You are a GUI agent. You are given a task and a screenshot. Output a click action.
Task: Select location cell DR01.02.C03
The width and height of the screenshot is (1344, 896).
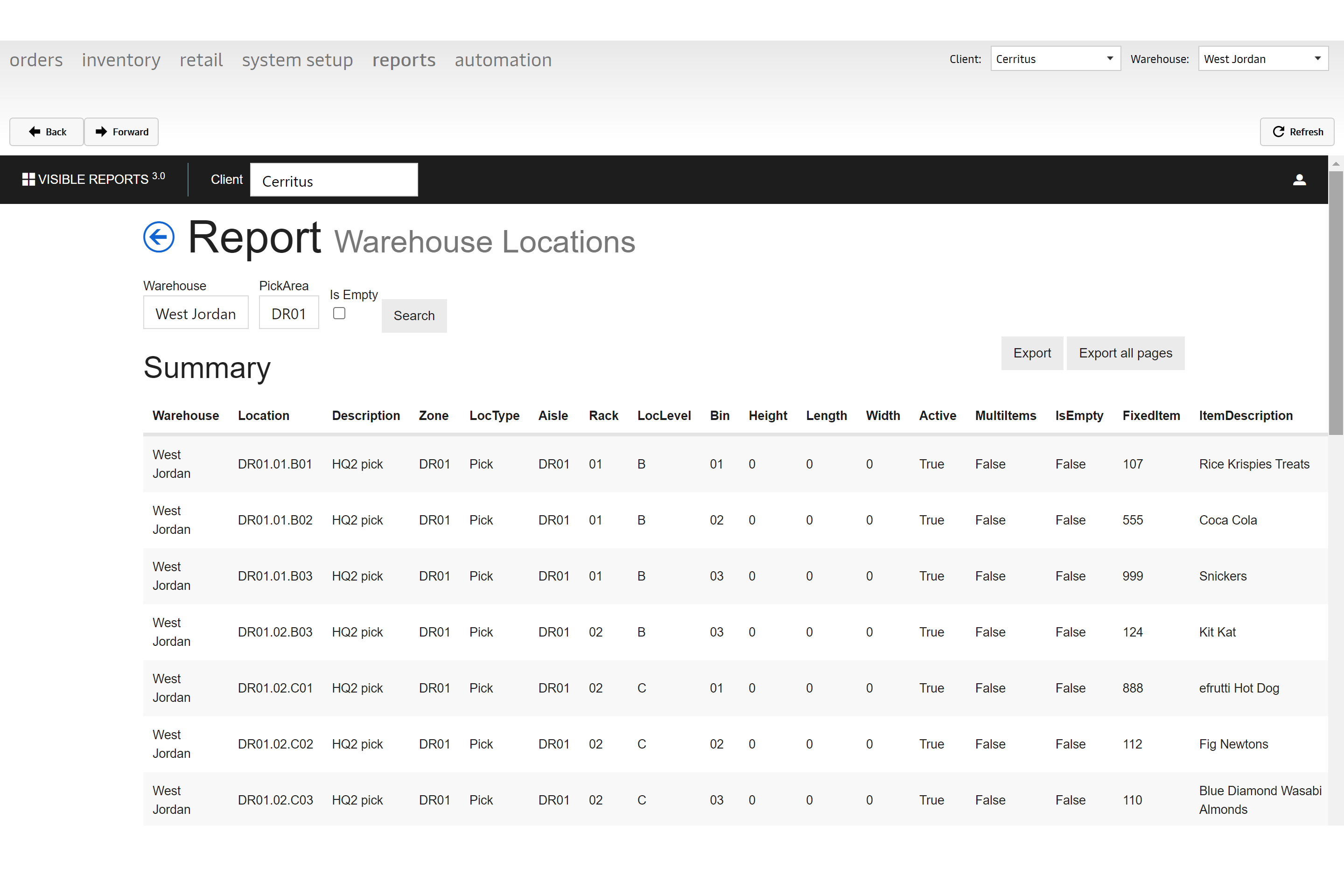tap(275, 800)
